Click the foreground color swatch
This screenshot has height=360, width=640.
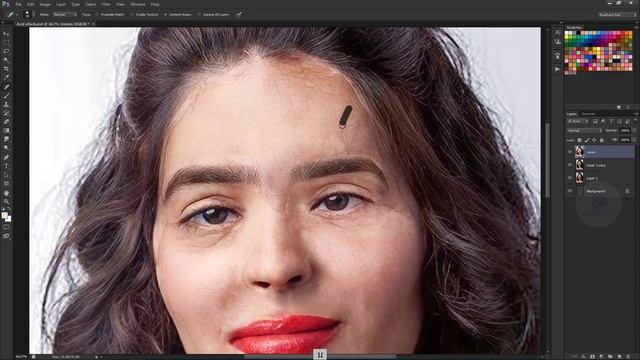(x=4, y=215)
